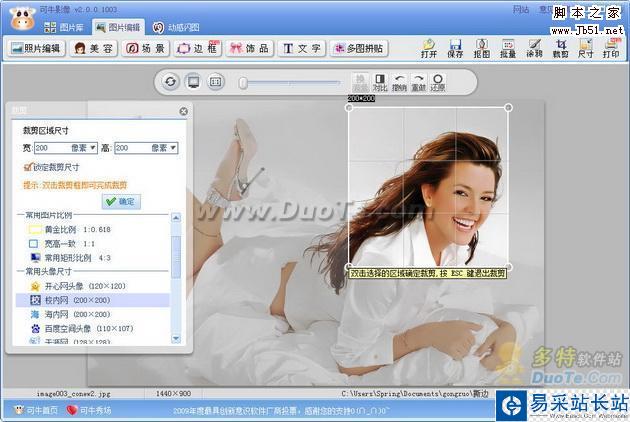
Task: Open 多图拼贴 collage menu
Action: pyautogui.click(x=359, y=48)
